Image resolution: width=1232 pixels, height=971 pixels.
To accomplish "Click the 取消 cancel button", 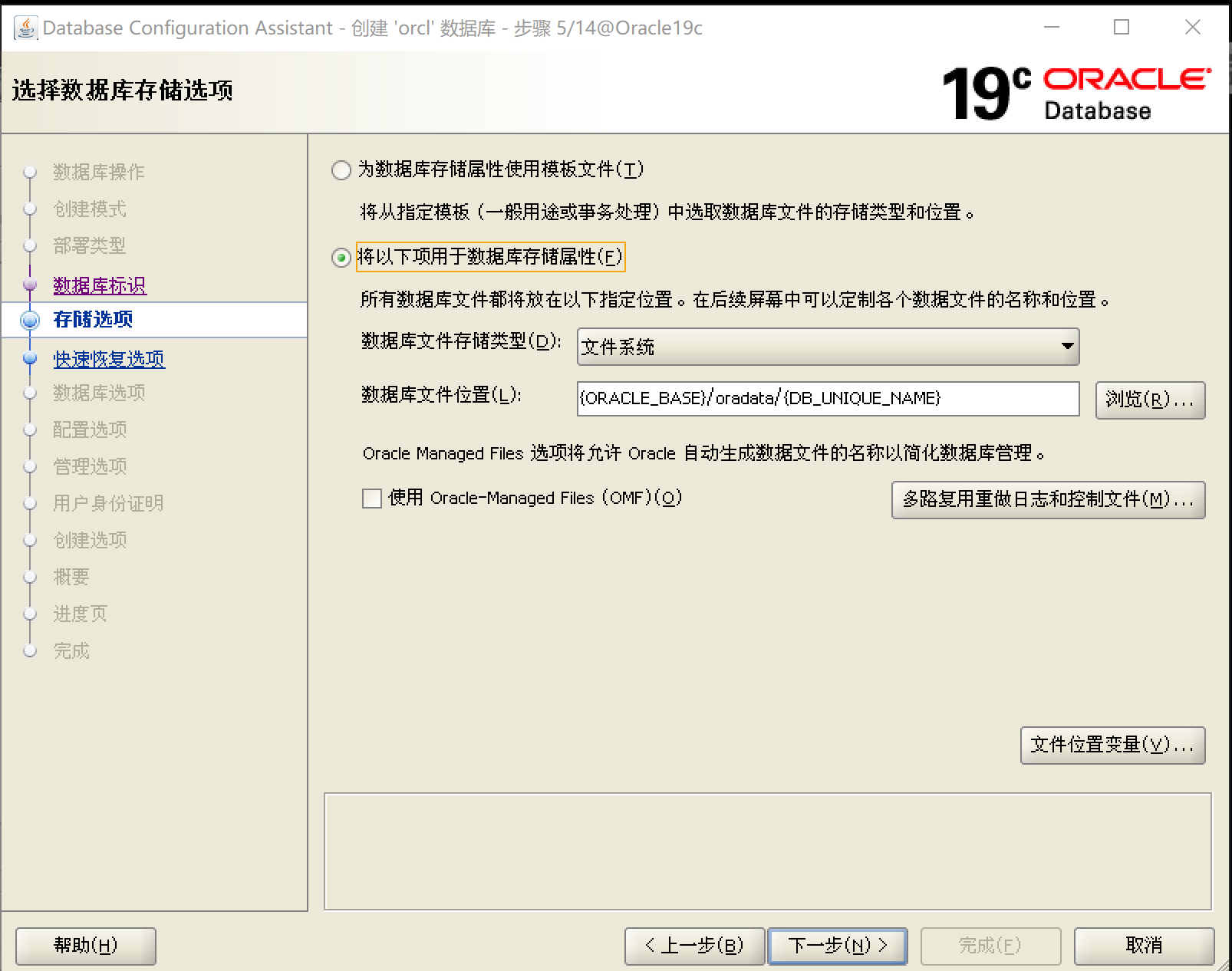I will tap(1144, 946).
